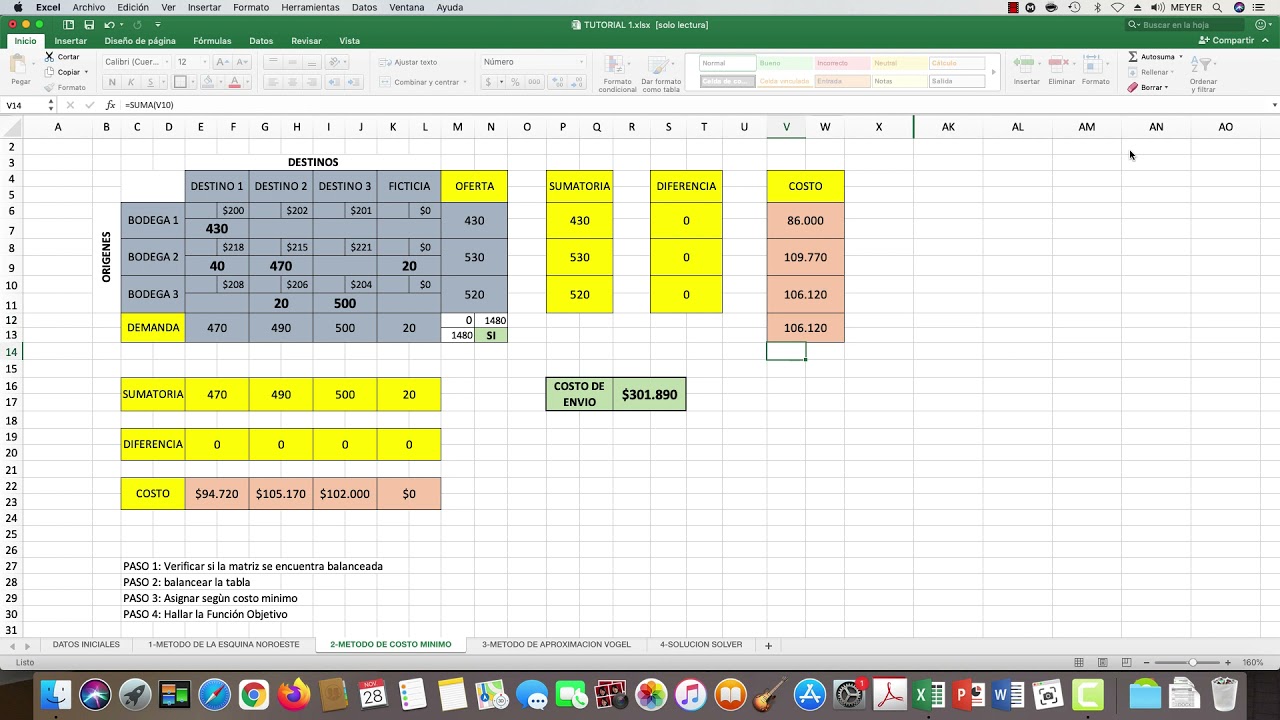Click the Autosuma sigma icon

pyautogui.click(x=1133, y=57)
